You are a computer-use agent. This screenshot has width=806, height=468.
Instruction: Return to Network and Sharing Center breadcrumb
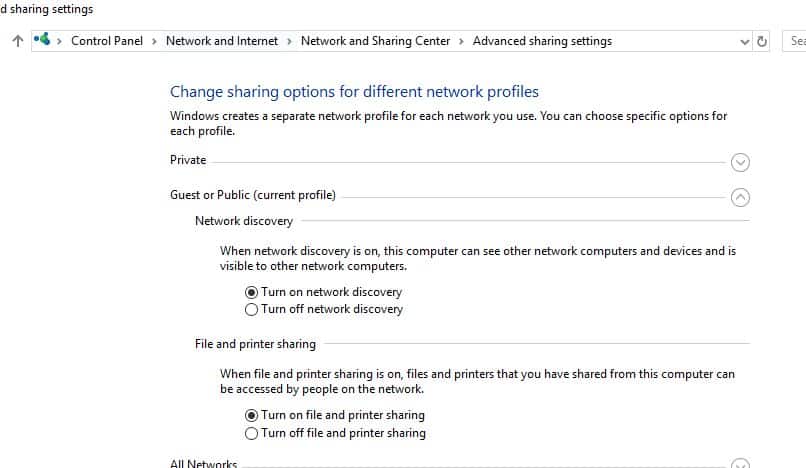(375, 41)
